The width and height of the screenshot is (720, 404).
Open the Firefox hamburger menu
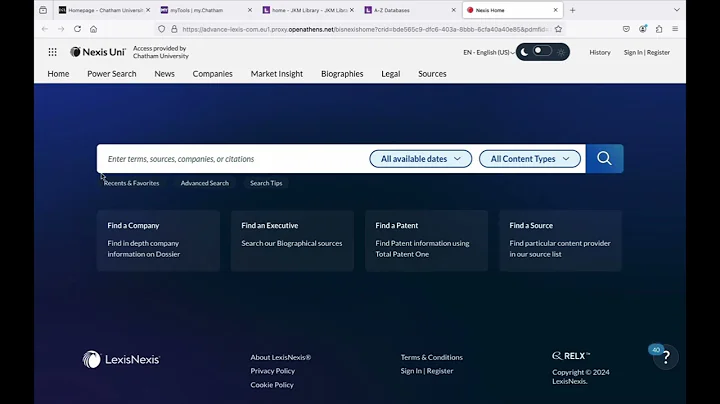[675, 29]
